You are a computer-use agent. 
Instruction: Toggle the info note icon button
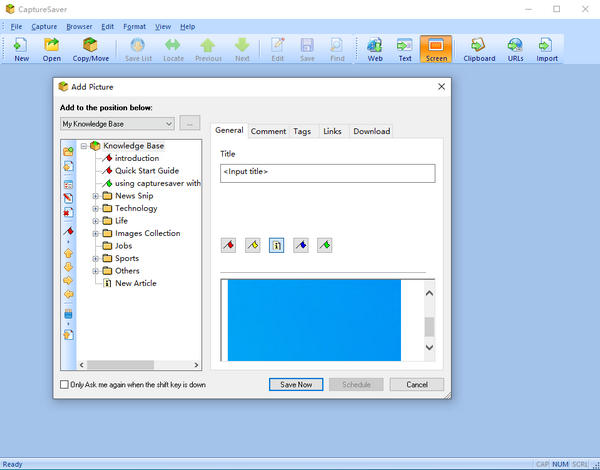click(x=277, y=245)
